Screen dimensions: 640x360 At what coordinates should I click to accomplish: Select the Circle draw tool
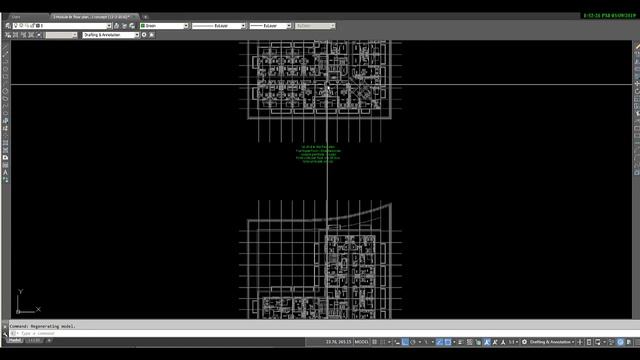[5, 91]
